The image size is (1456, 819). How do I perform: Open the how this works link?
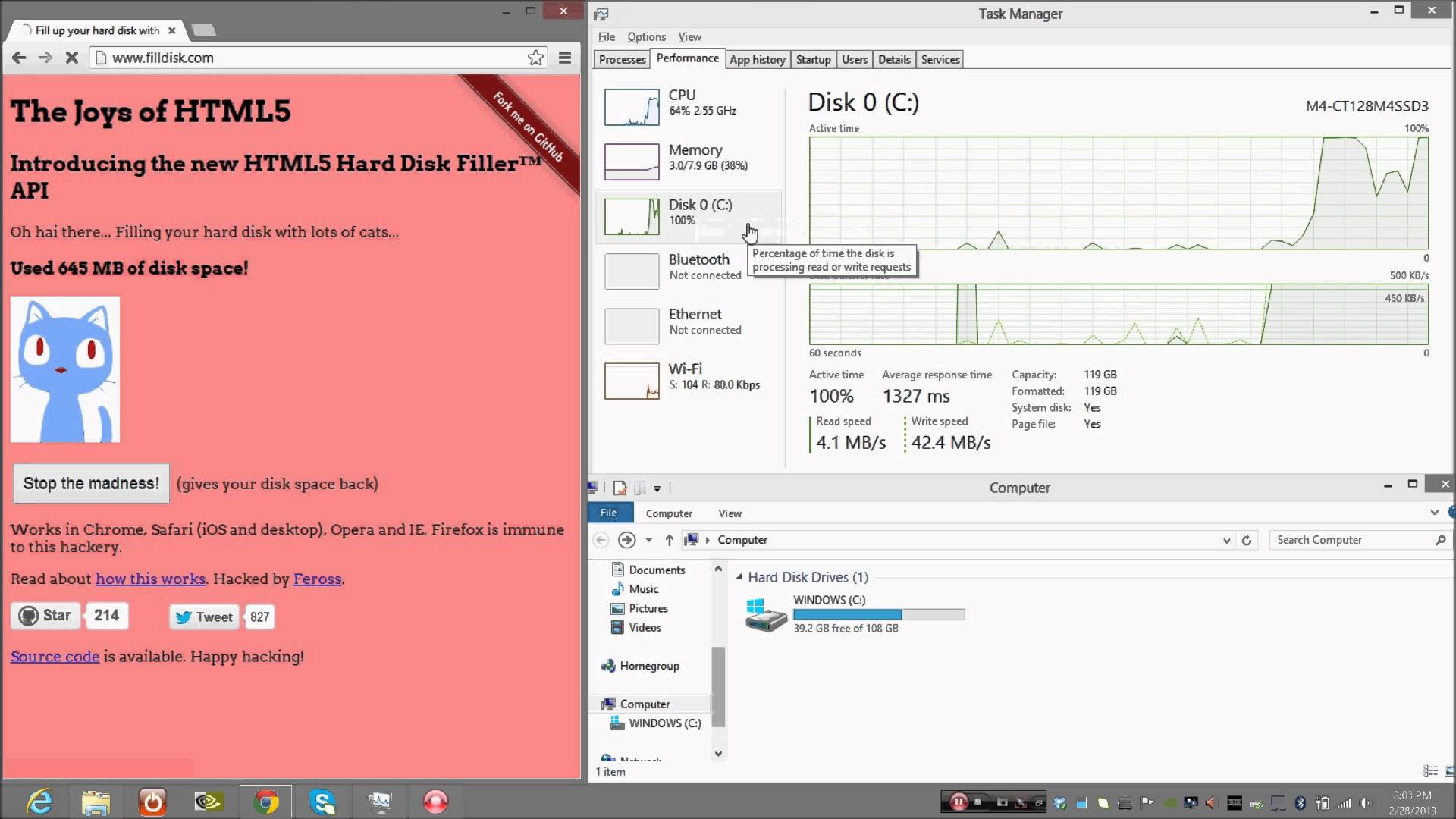coord(150,579)
